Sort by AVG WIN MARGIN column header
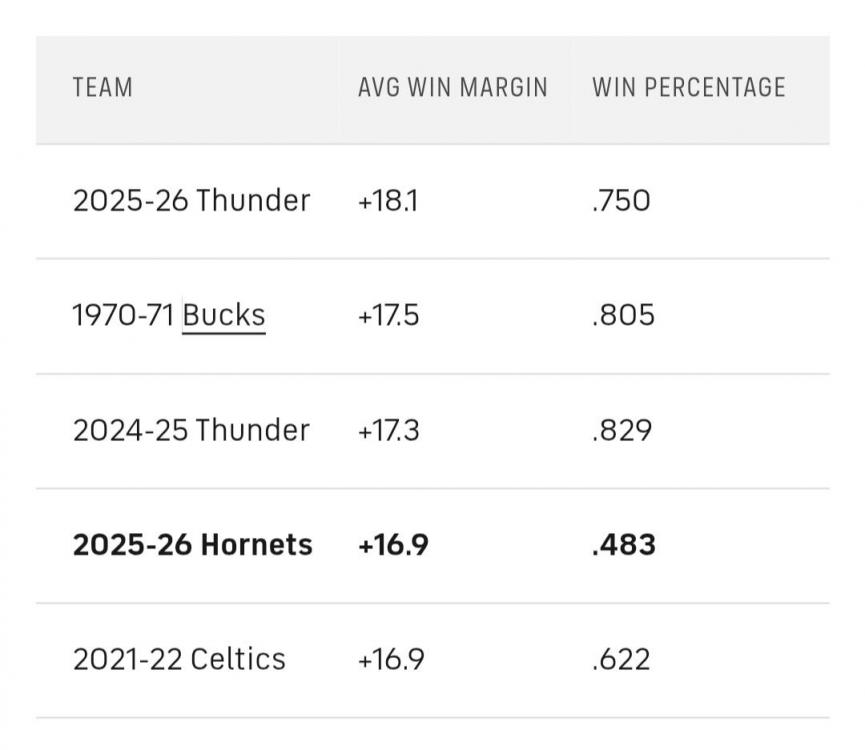Viewport: 865px width, 750px height. (452, 88)
